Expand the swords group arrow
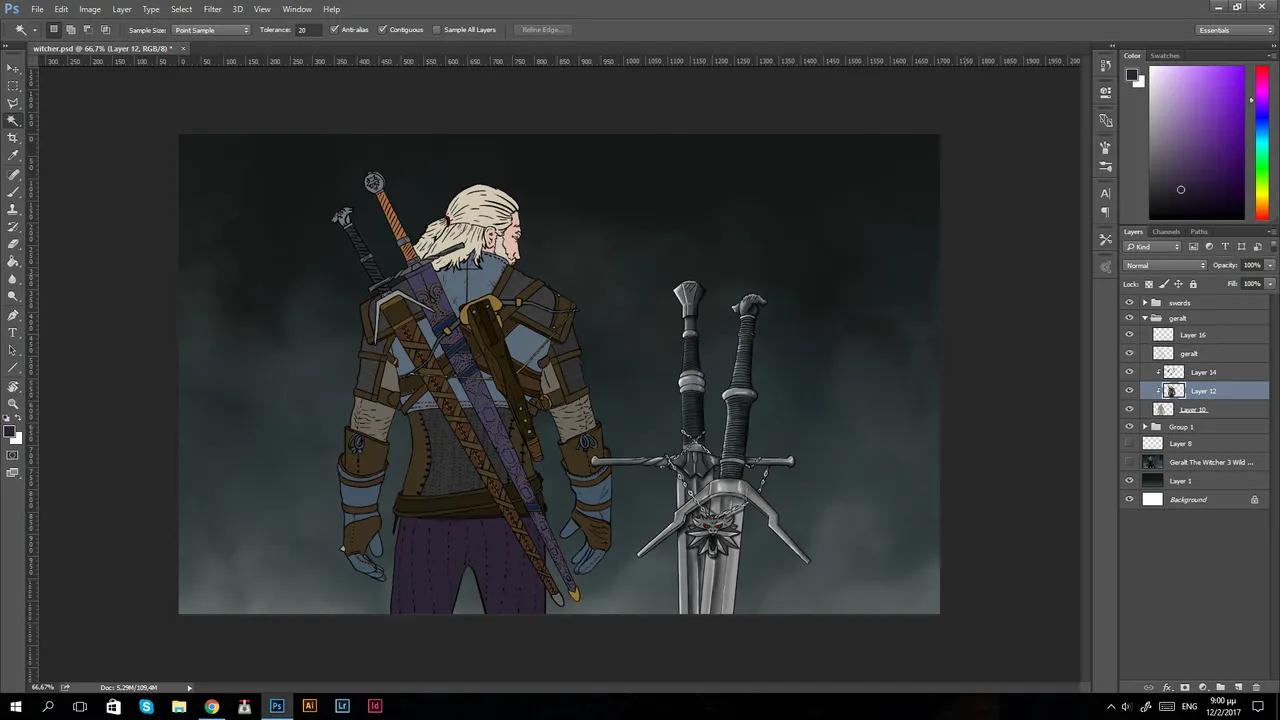Screen dimensions: 1280x720 1145,302
